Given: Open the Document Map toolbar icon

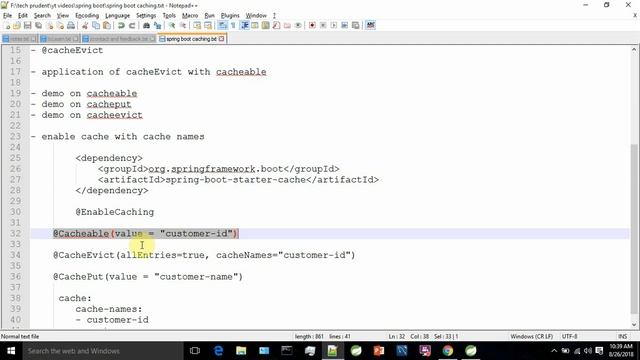Looking at the screenshot, I should tap(266, 25).
